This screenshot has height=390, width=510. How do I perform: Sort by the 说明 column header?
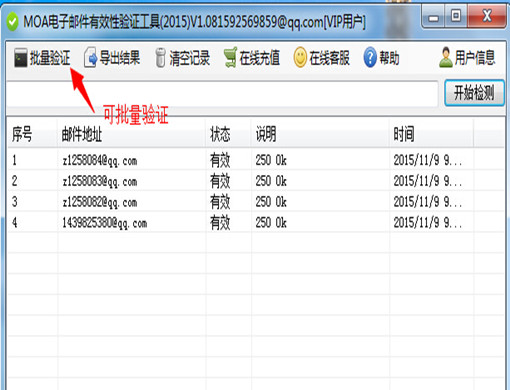click(x=320, y=134)
